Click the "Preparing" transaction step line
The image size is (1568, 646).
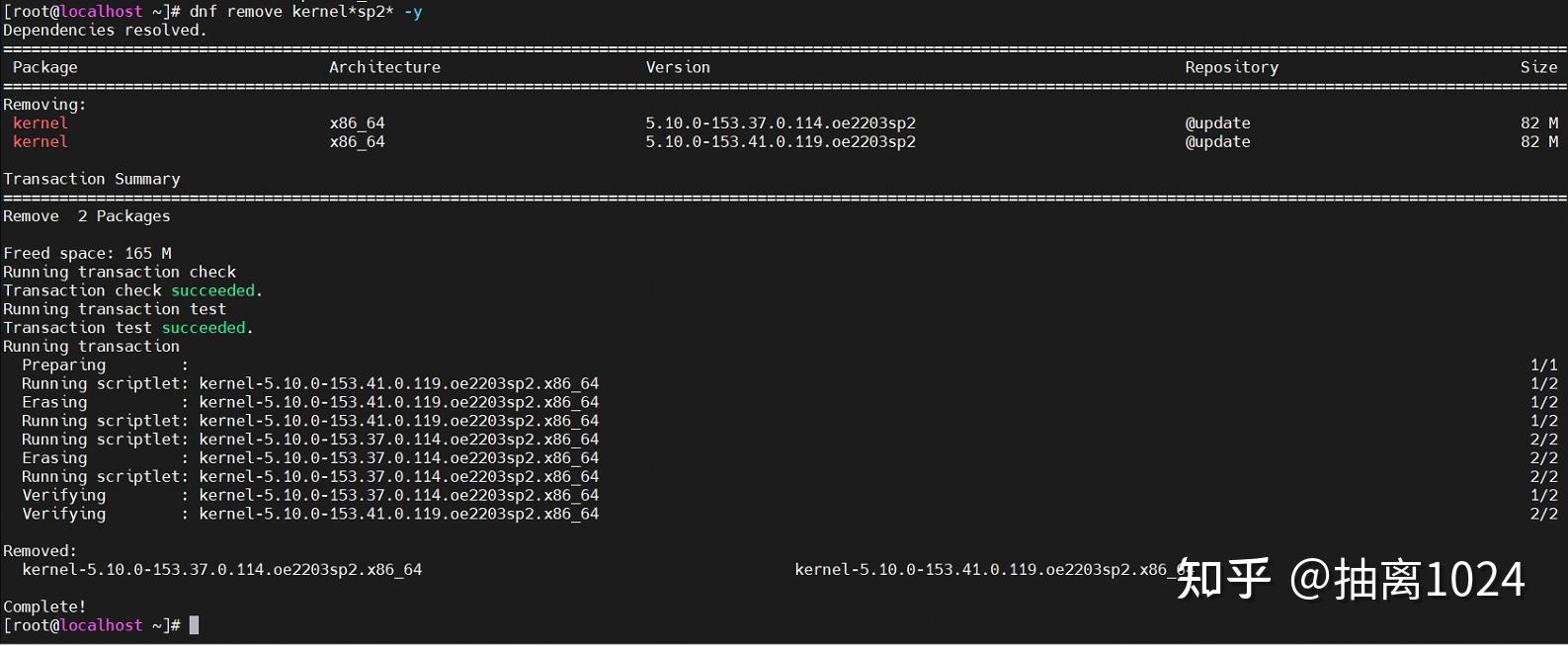click(x=63, y=365)
